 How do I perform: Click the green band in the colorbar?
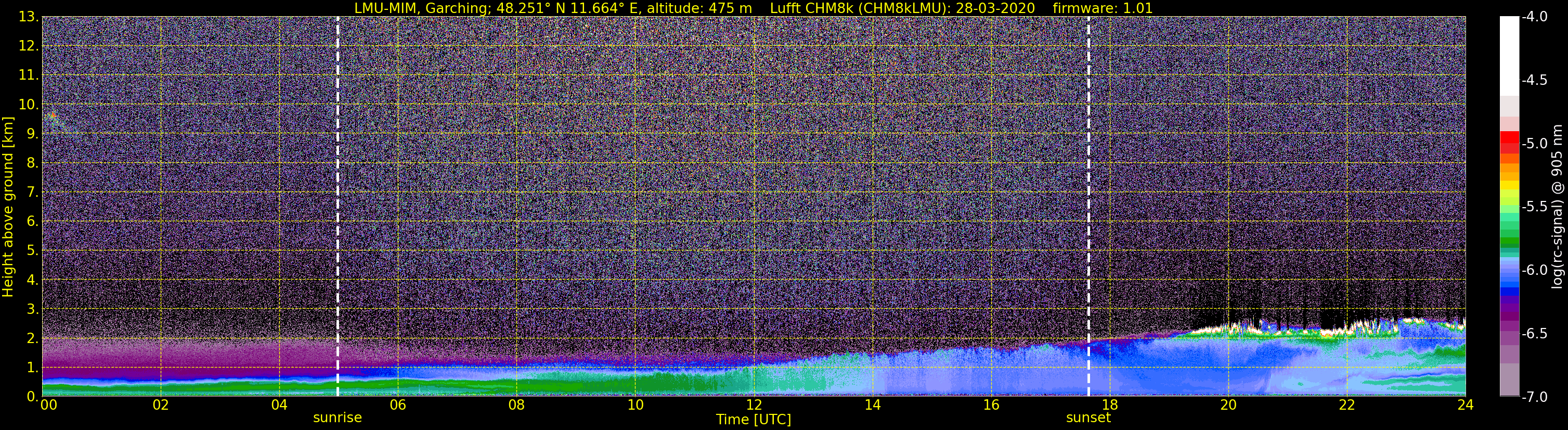tap(1509, 234)
